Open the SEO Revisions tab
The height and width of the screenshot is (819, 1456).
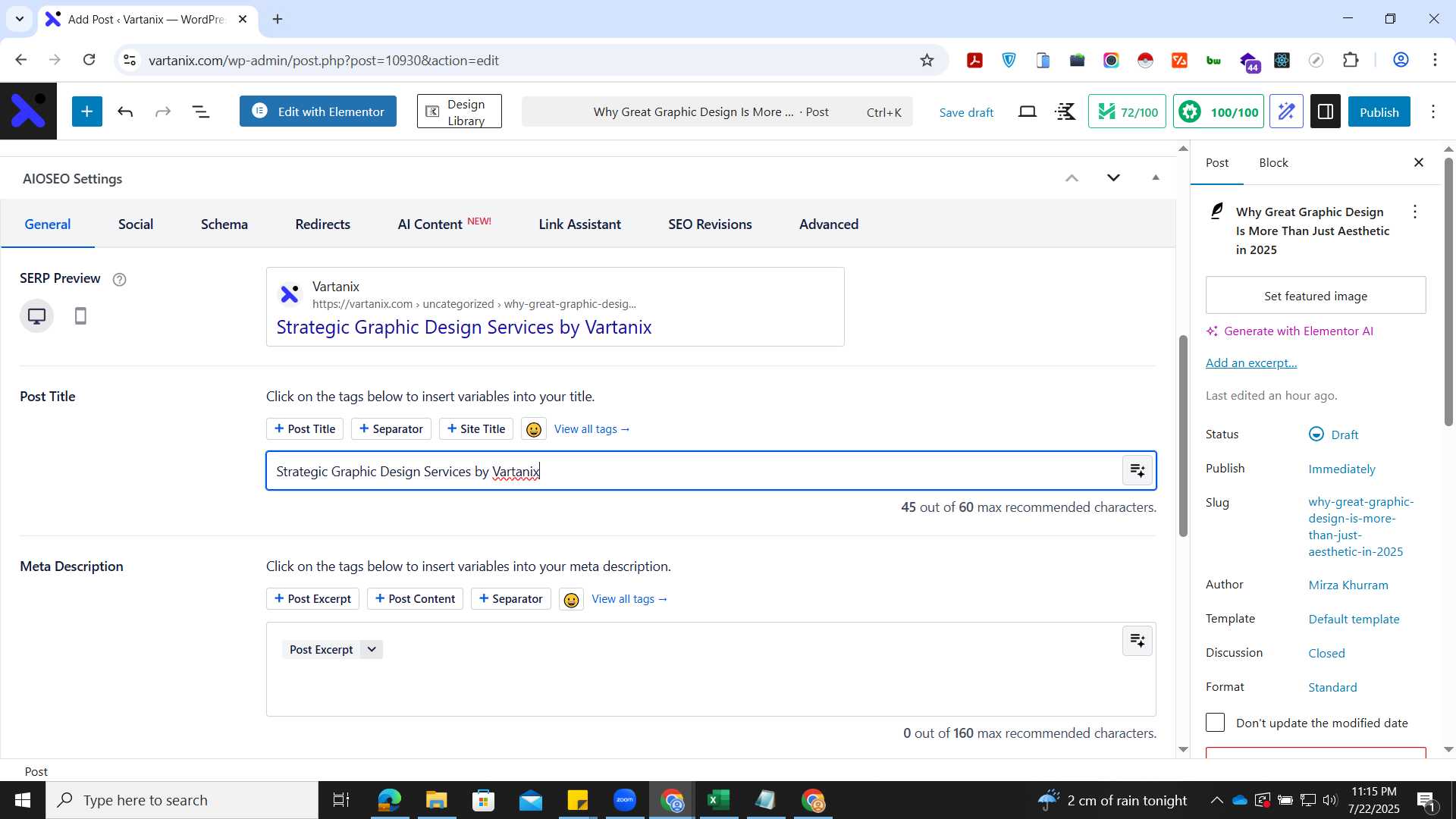point(711,224)
